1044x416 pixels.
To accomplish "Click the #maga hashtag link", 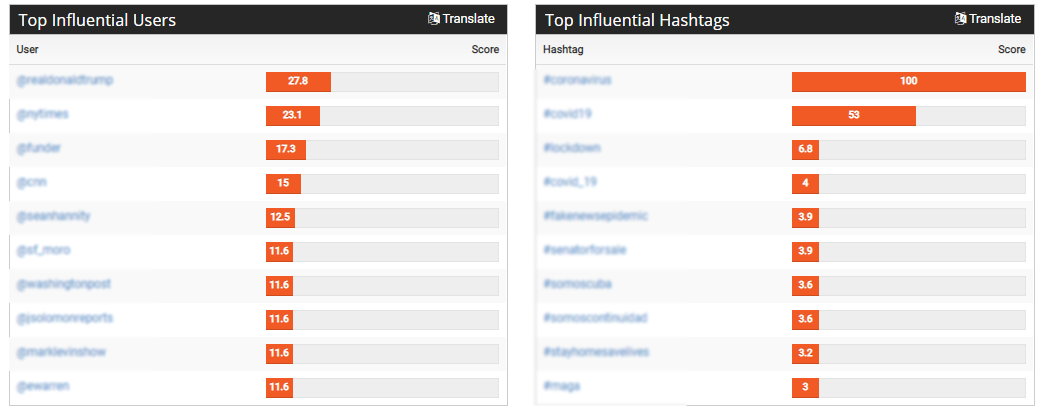I will coord(561,385).
